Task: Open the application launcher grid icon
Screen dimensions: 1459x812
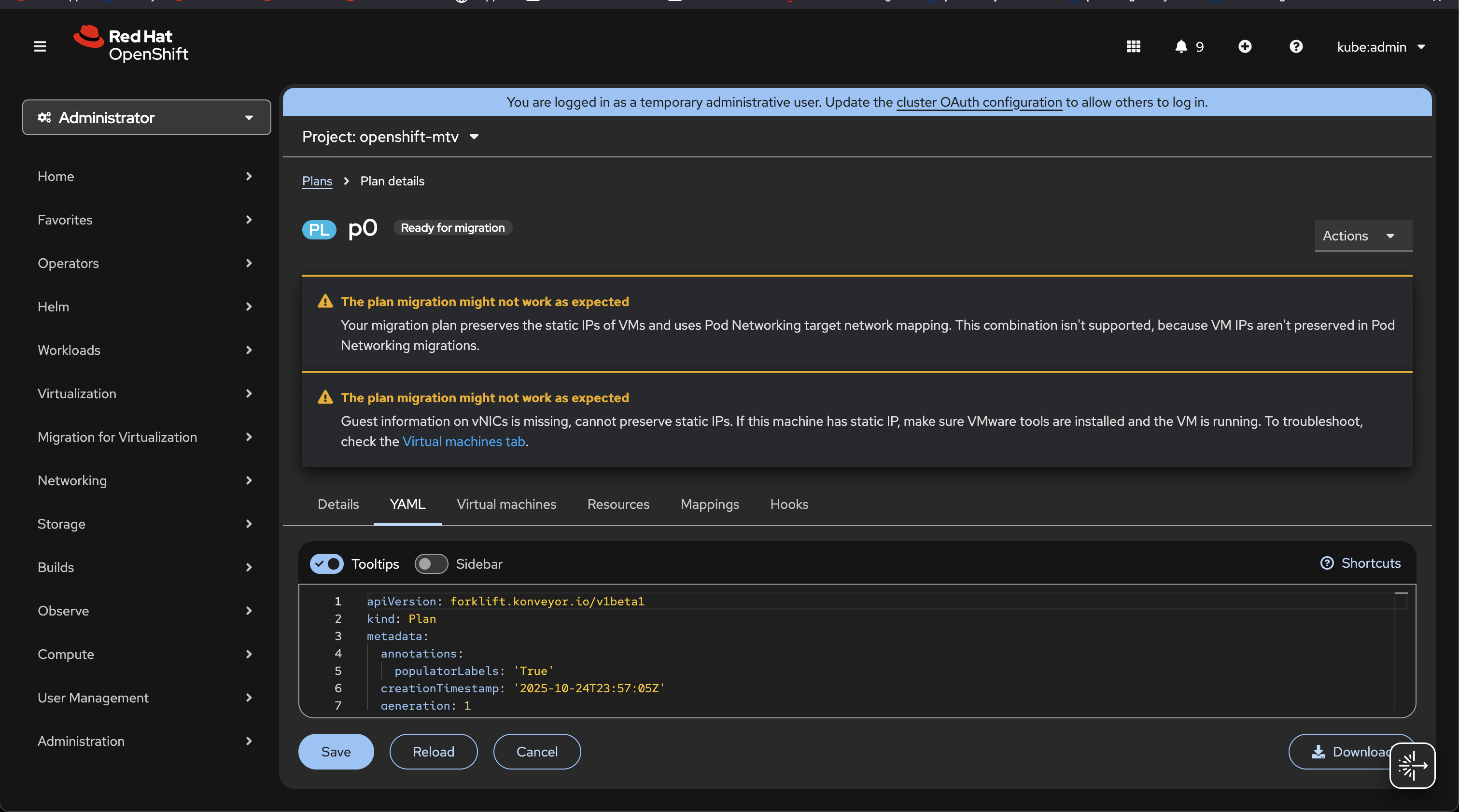Action: (x=1133, y=46)
